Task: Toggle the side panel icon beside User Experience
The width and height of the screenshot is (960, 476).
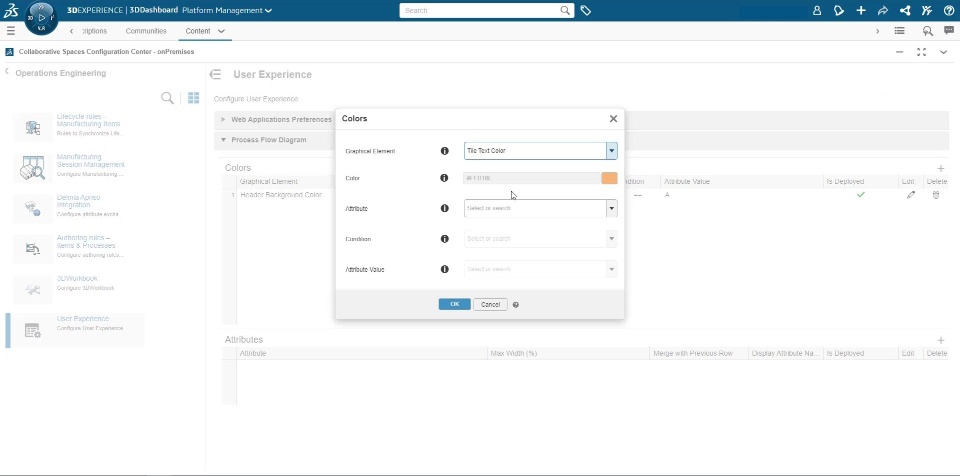Action: coord(215,75)
